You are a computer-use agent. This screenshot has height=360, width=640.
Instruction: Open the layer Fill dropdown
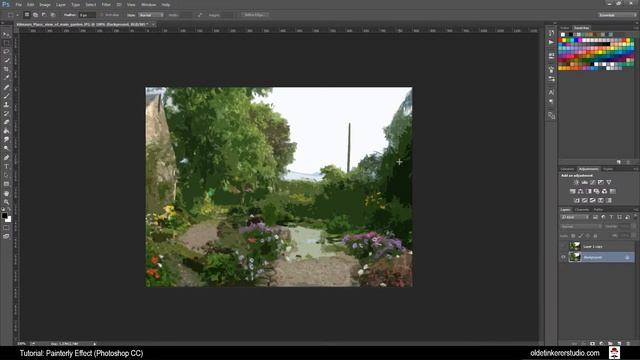coord(633,236)
